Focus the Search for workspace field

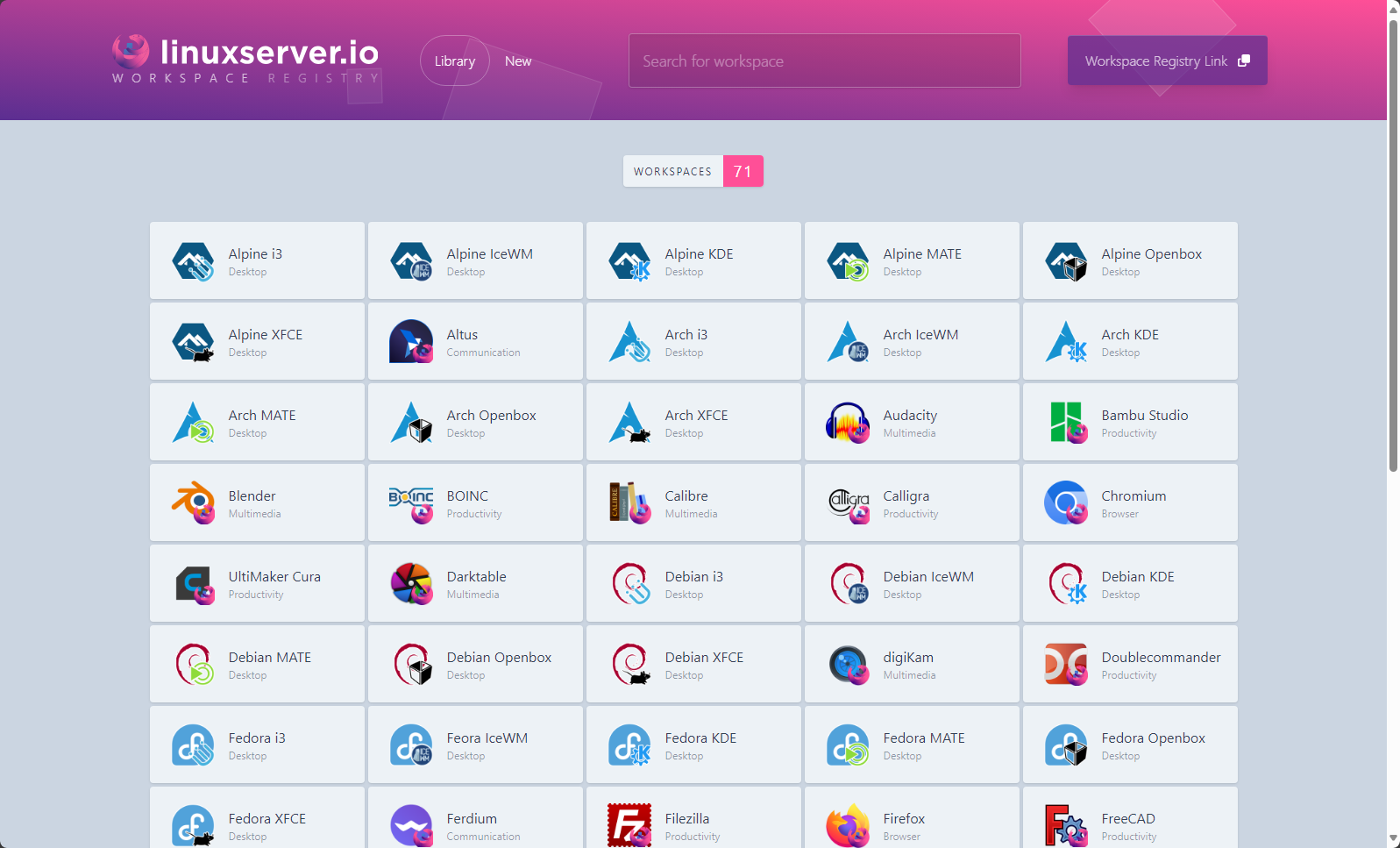click(x=825, y=61)
